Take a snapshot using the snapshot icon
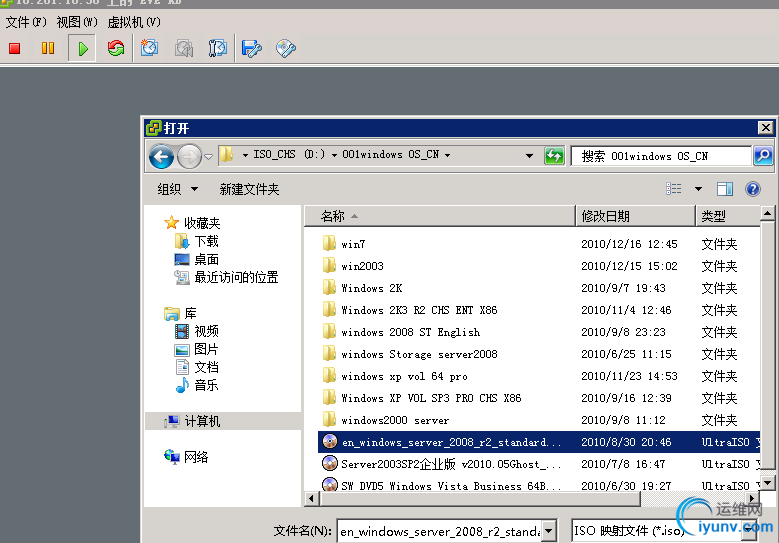Image resolution: width=779 pixels, height=543 pixels. click(x=150, y=48)
